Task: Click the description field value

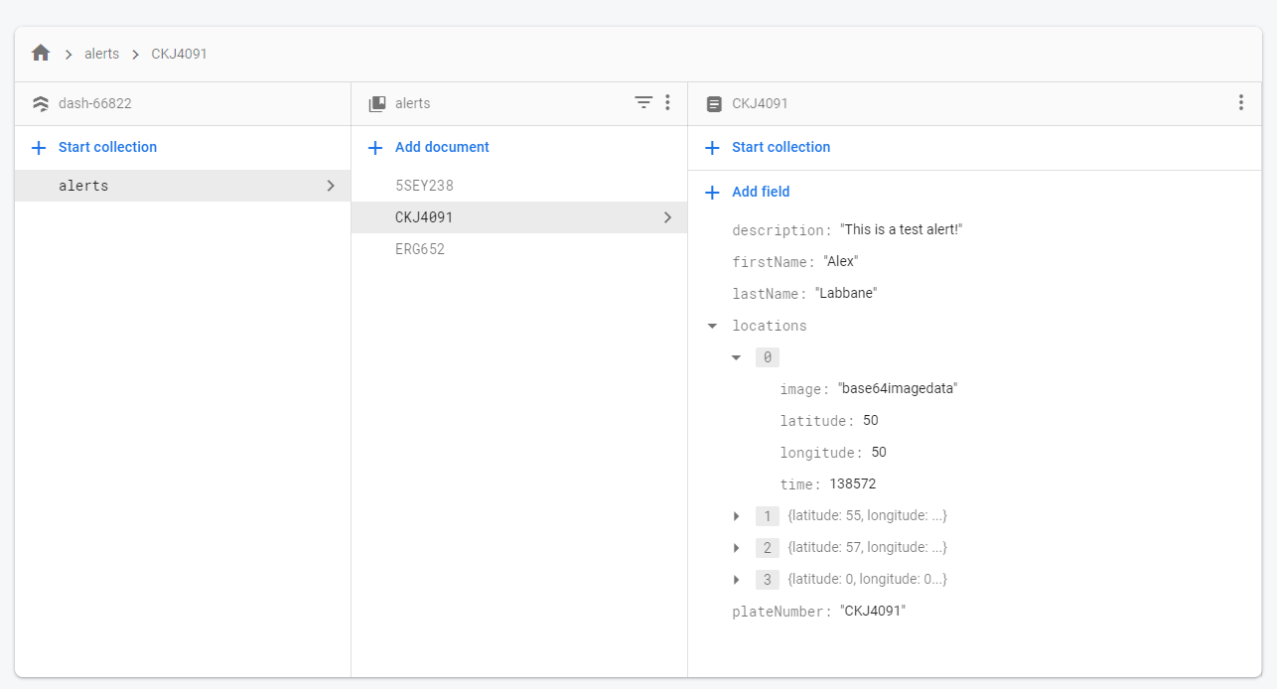Action: click(x=901, y=230)
